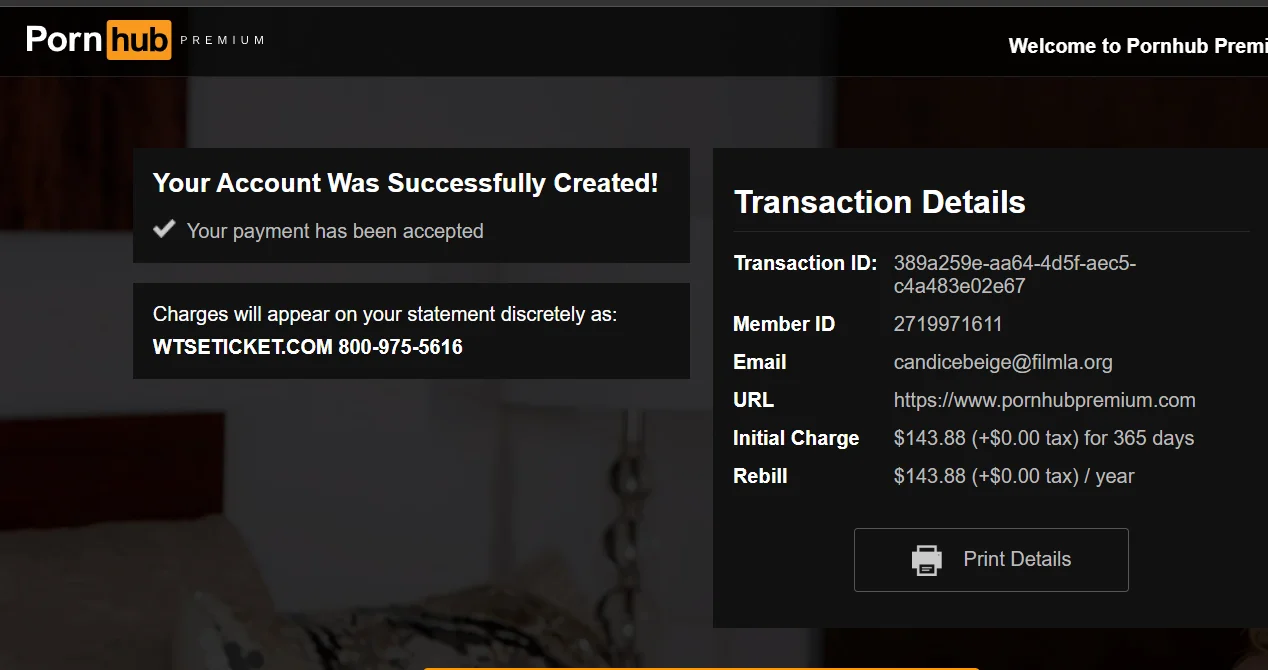This screenshot has height=670, width=1268.
Task: Click the Your payment has been accepted text
Action: 335,231
